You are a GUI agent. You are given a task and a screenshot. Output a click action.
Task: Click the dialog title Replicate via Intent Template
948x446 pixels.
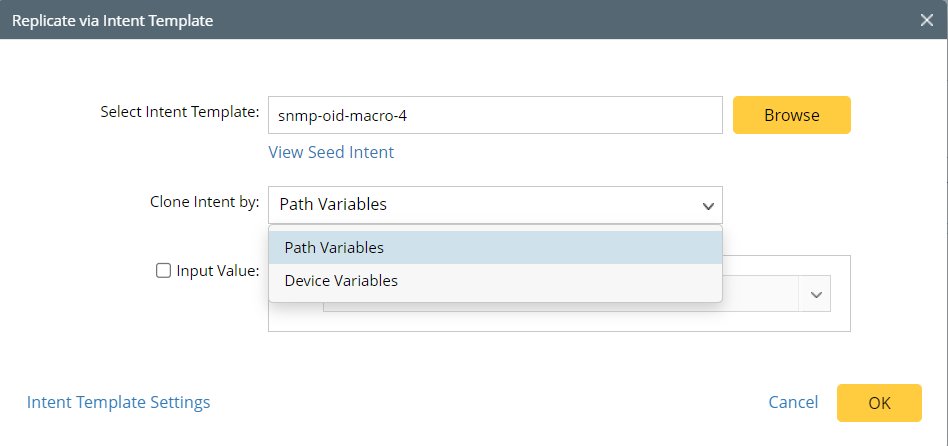(x=112, y=20)
